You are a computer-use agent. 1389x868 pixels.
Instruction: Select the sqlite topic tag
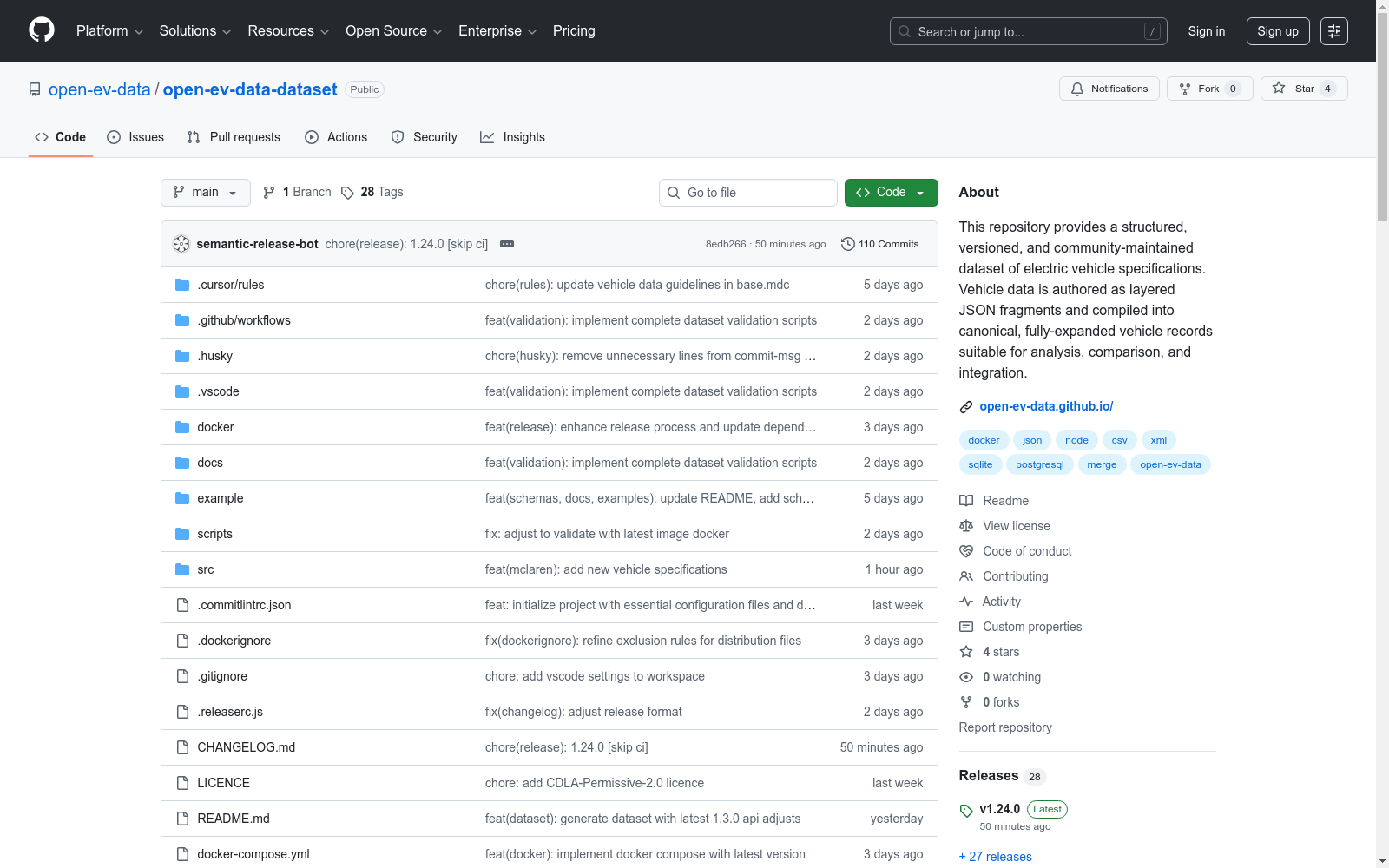pos(980,464)
